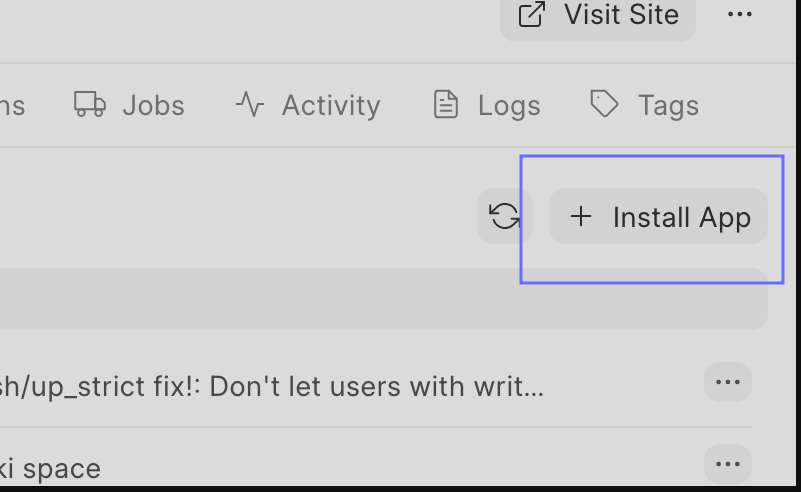Open the options menu for the up_strict fix row
This screenshot has width=801, height=492.
pos(728,382)
